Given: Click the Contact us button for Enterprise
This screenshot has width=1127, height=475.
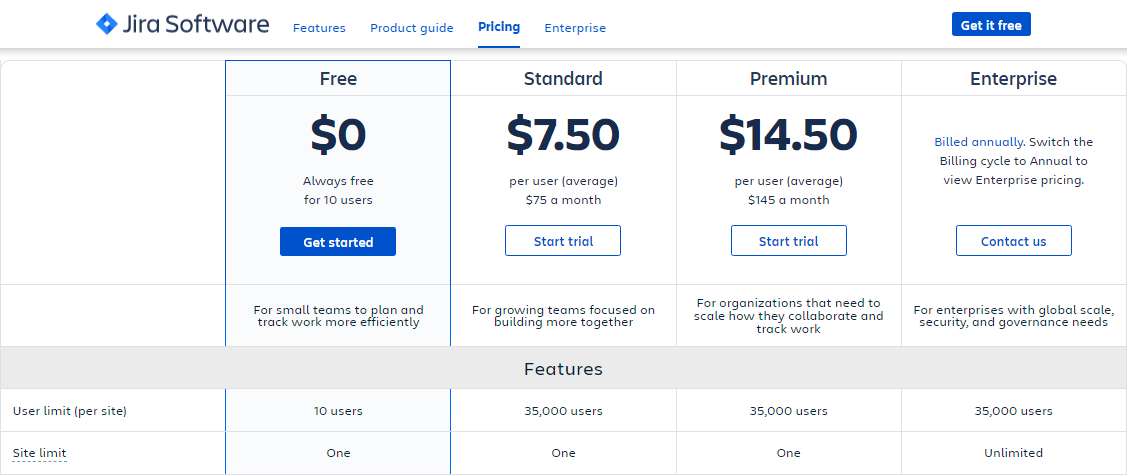Looking at the screenshot, I should coord(1014,241).
